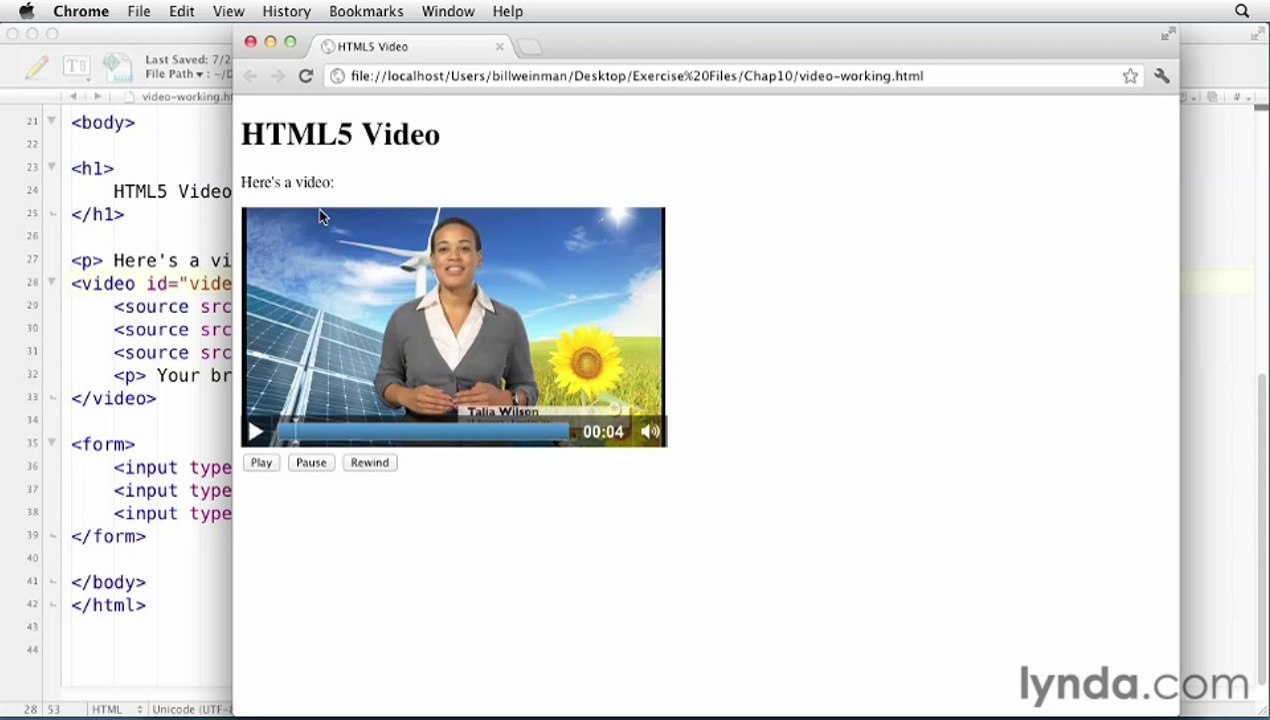This screenshot has width=1270, height=720.
Task: Open the Edit menu
Action: pos(182,11)
